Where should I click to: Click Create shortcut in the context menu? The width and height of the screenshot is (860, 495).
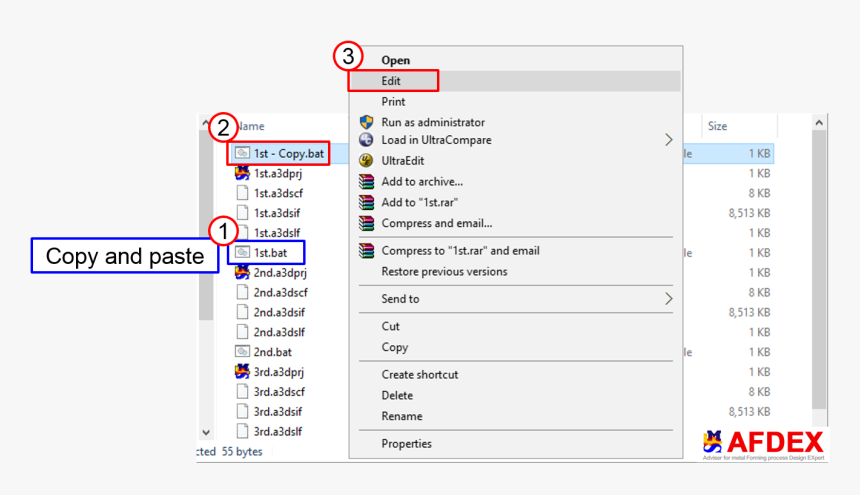coord(419,374)
